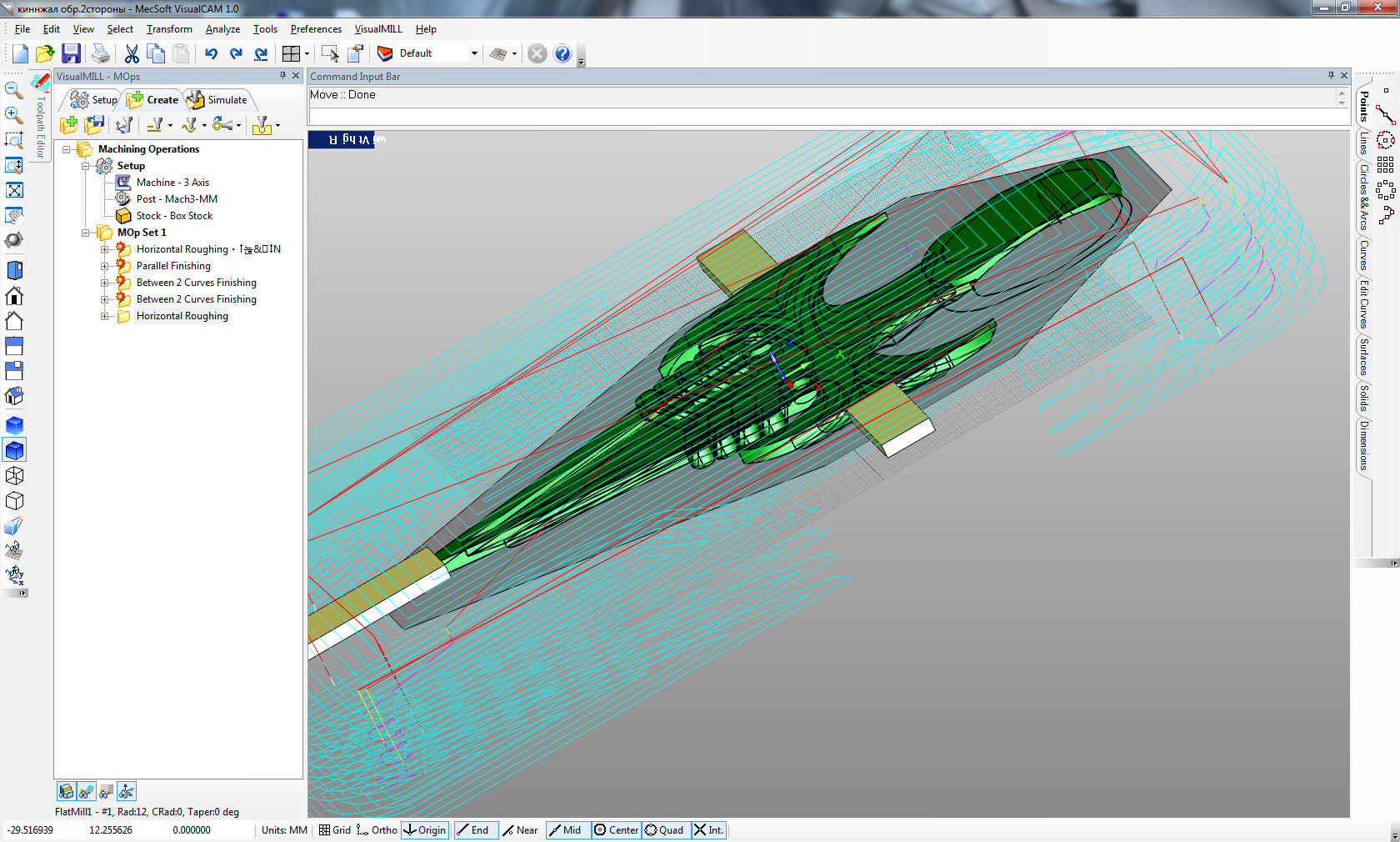Image resolution: width=1400 pixels, height=842 pixels.
Task: Collapse the MOp Set 1 node
Action: (x=86, y=233)
